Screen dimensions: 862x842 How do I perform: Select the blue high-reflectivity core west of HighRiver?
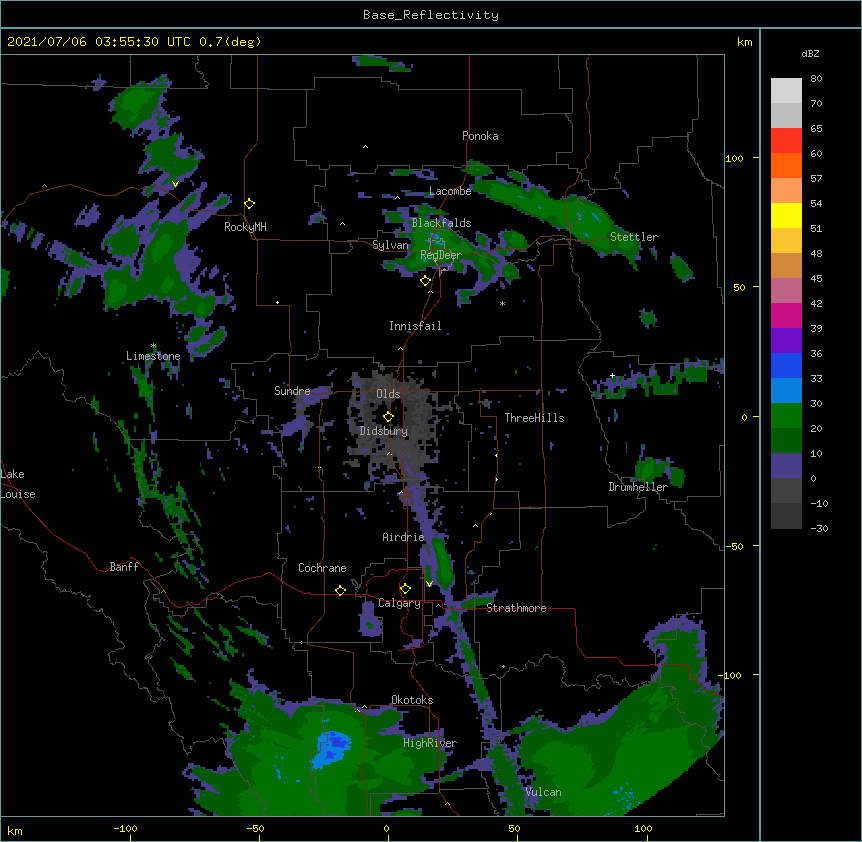point(333,749)
